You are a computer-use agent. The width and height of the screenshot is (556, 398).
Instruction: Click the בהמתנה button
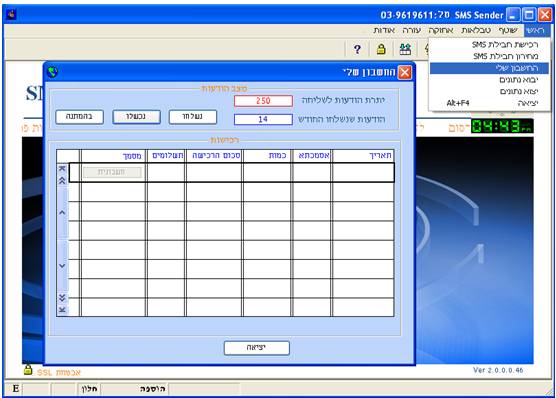pyautogui.click(x=79, y=117)
